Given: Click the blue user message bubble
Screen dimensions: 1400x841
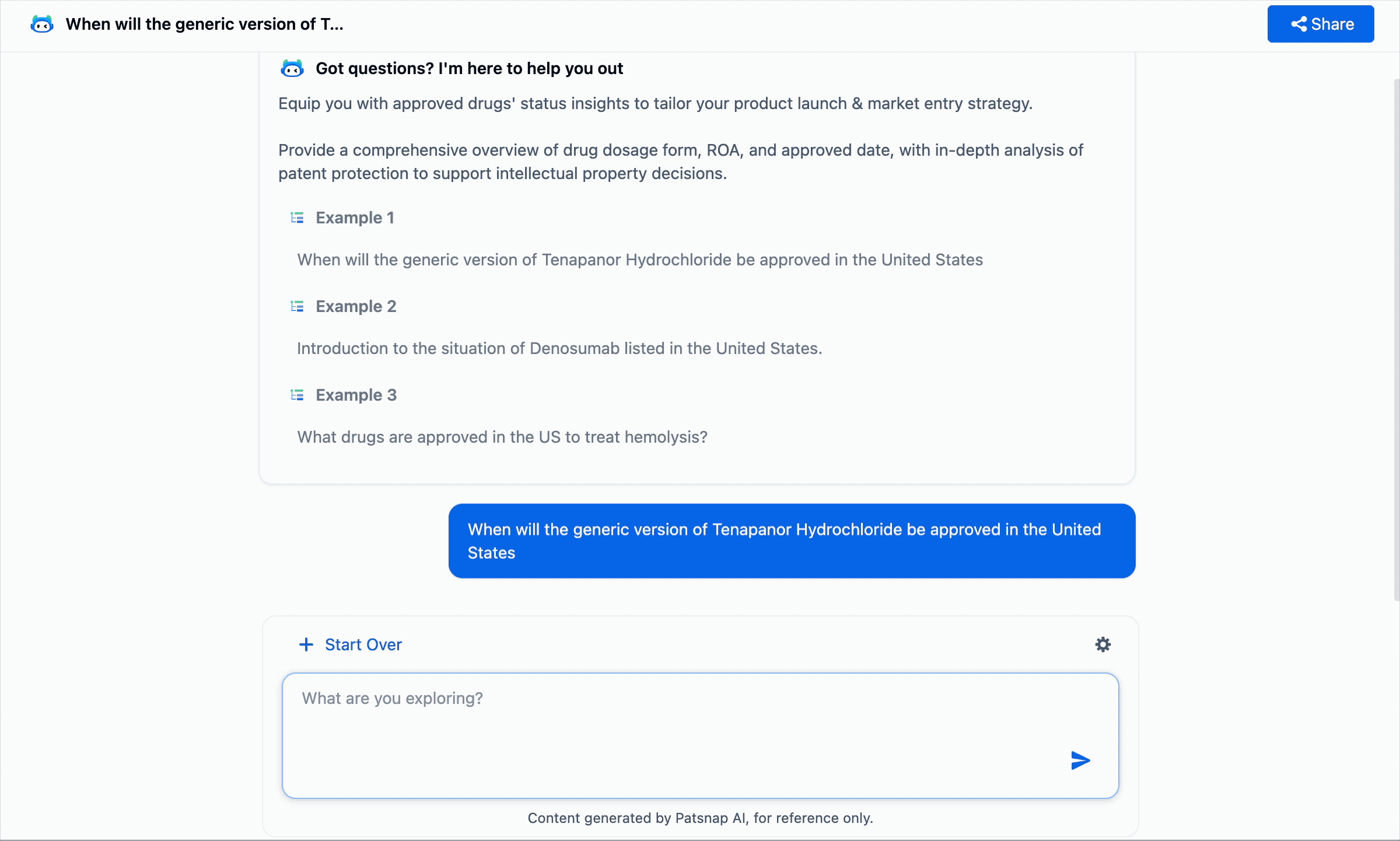Looking at the screenshot, I should click(792, 541).
